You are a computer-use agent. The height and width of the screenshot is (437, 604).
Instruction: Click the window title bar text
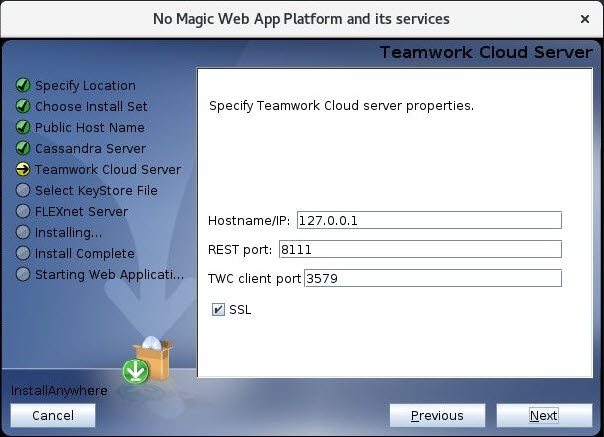(x=301, y=19)
